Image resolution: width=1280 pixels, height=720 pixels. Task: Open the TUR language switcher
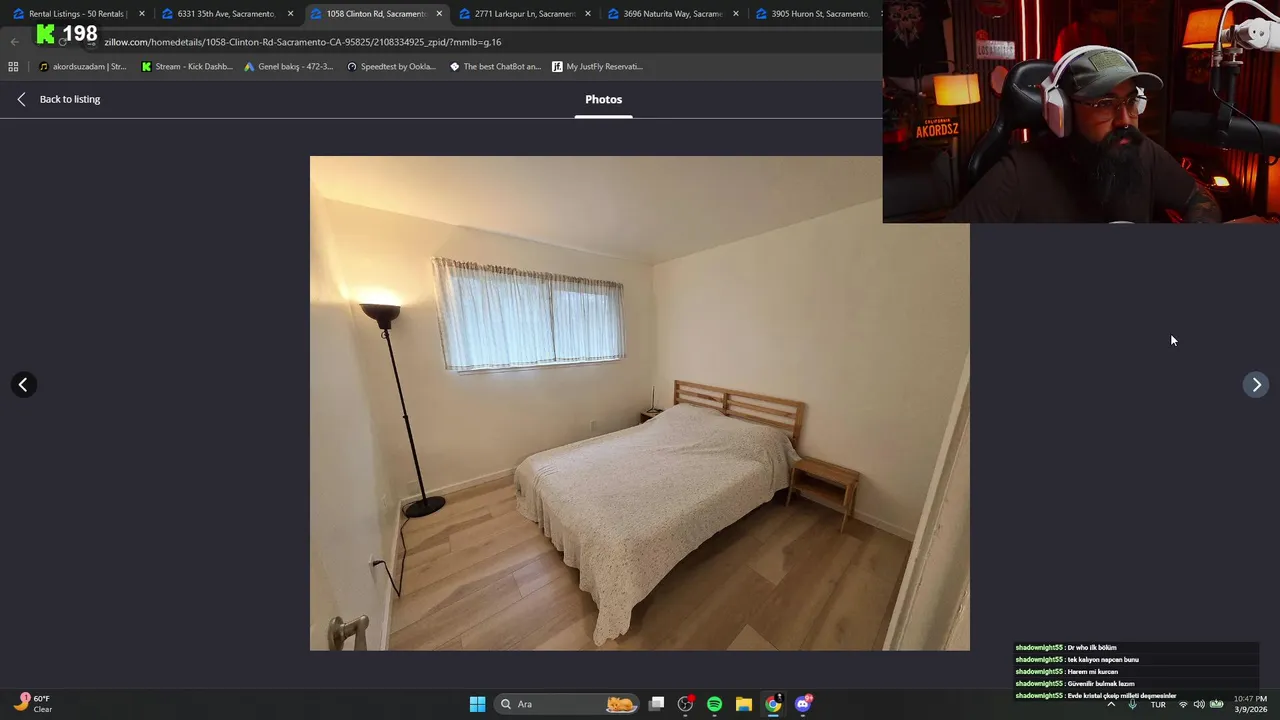coord(1158,704)
